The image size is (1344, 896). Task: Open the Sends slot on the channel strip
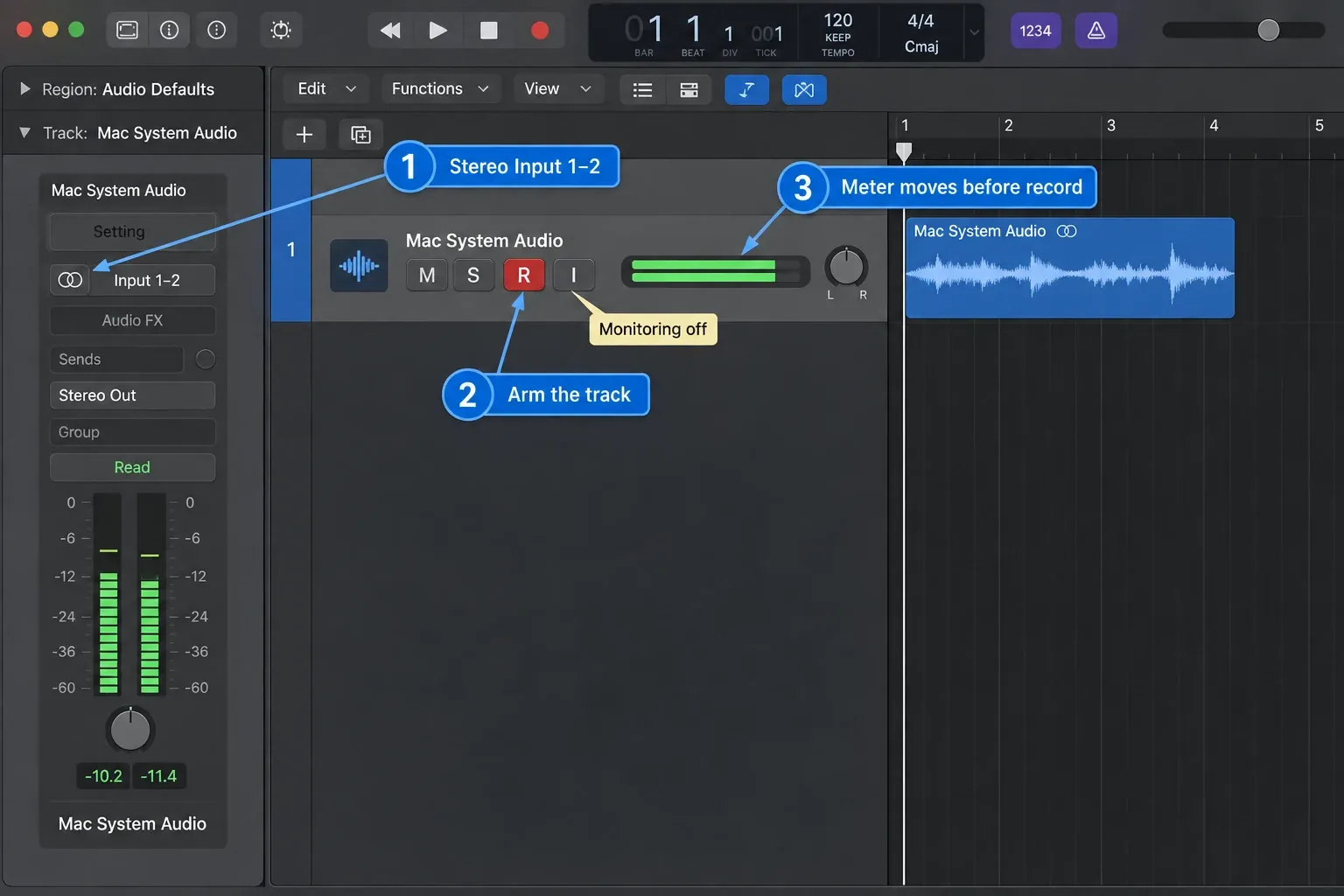pos(116,359)
